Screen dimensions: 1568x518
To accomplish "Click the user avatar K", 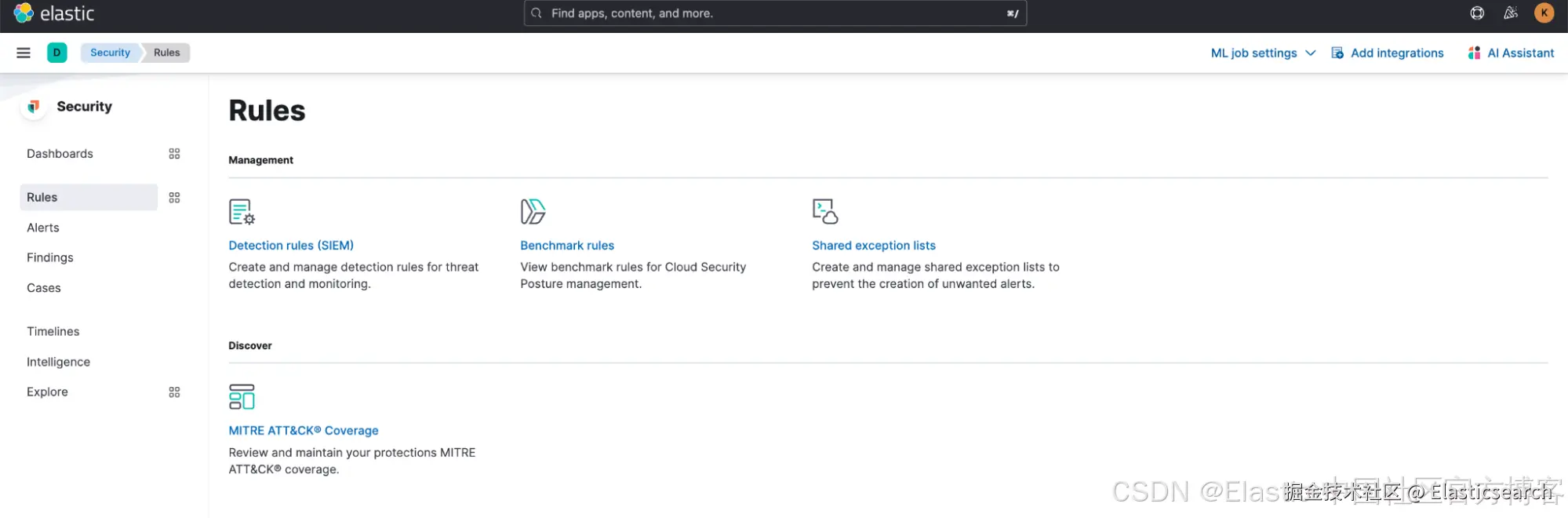I will point(1544,13).
